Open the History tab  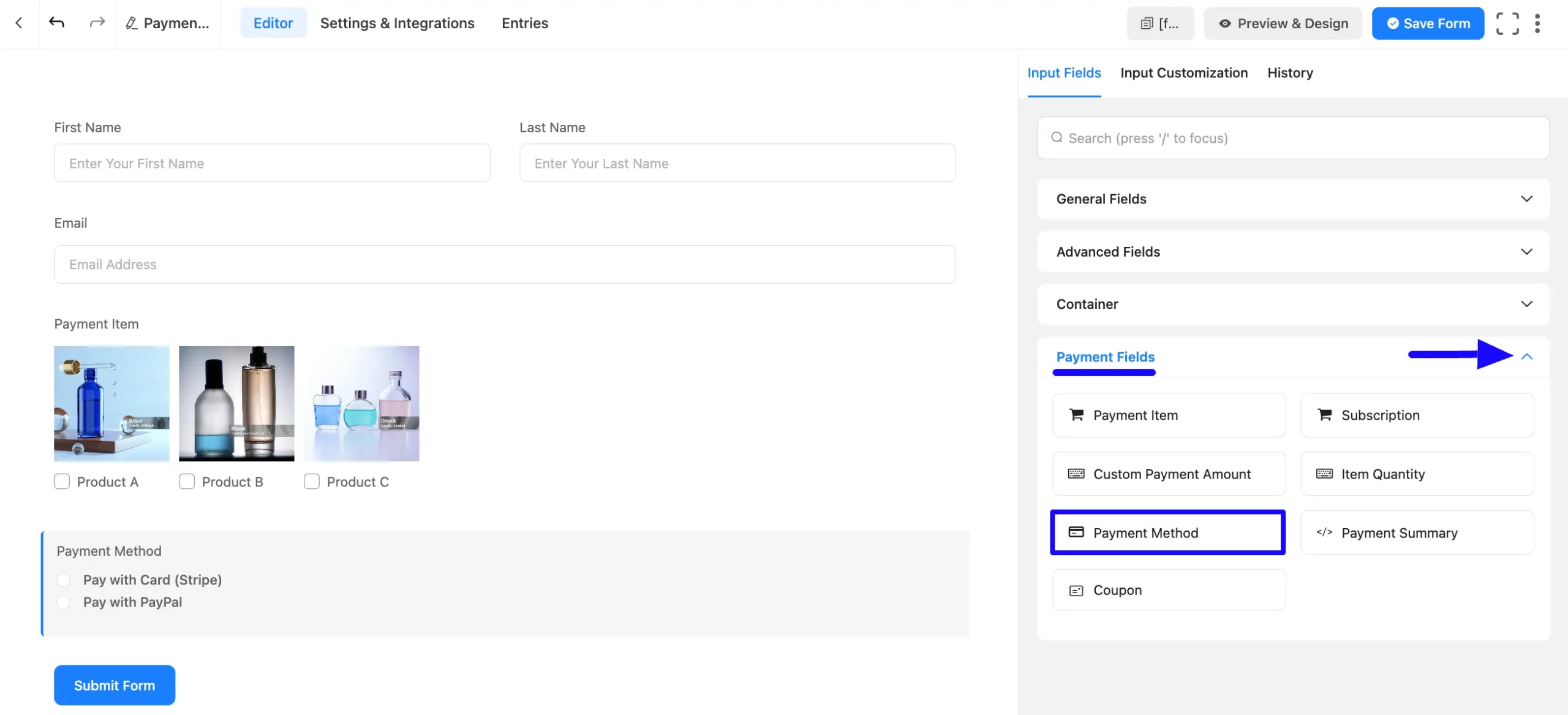1290,73
